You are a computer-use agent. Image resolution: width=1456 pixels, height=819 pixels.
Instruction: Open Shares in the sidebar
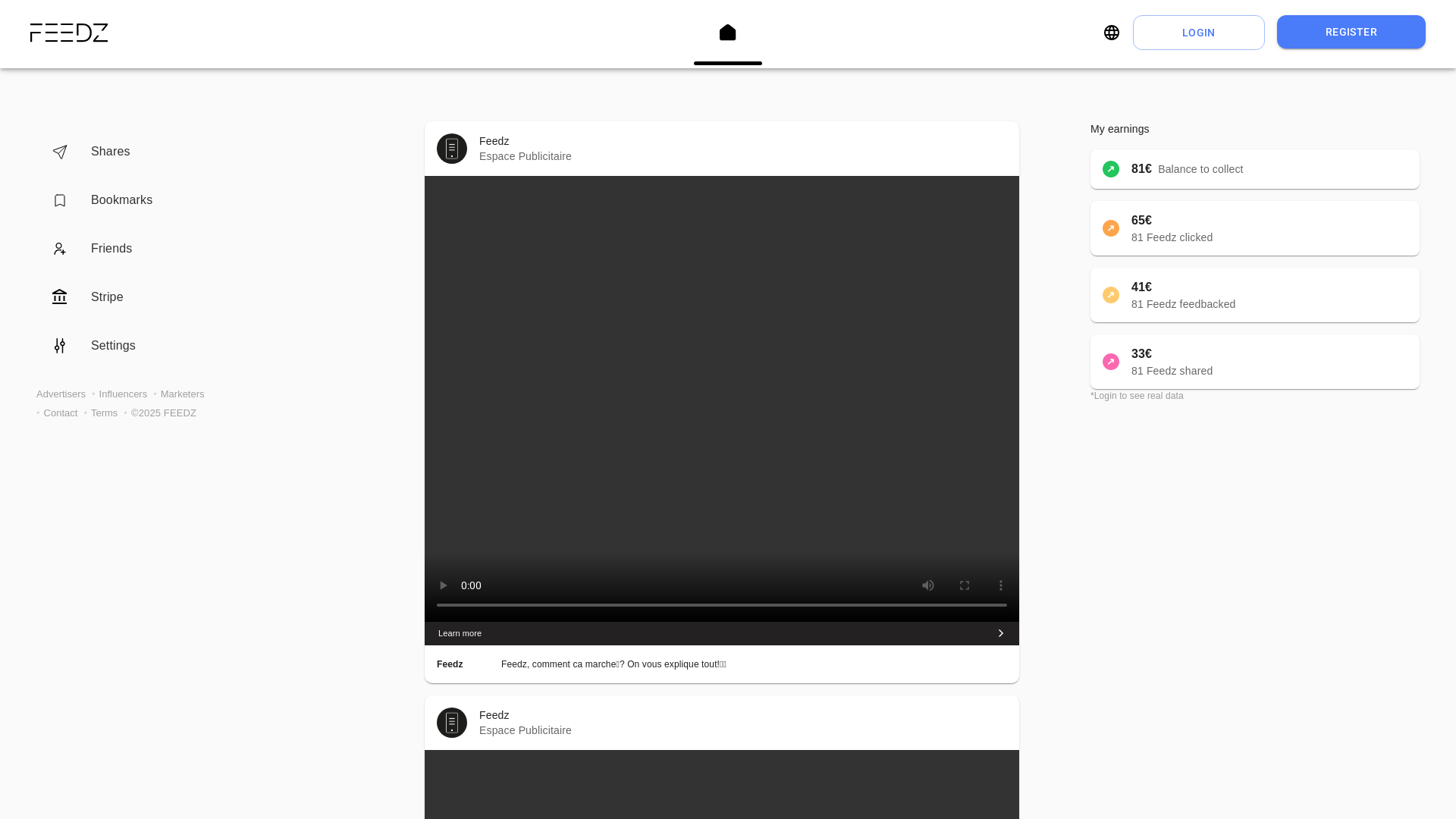tap(110, 152)
